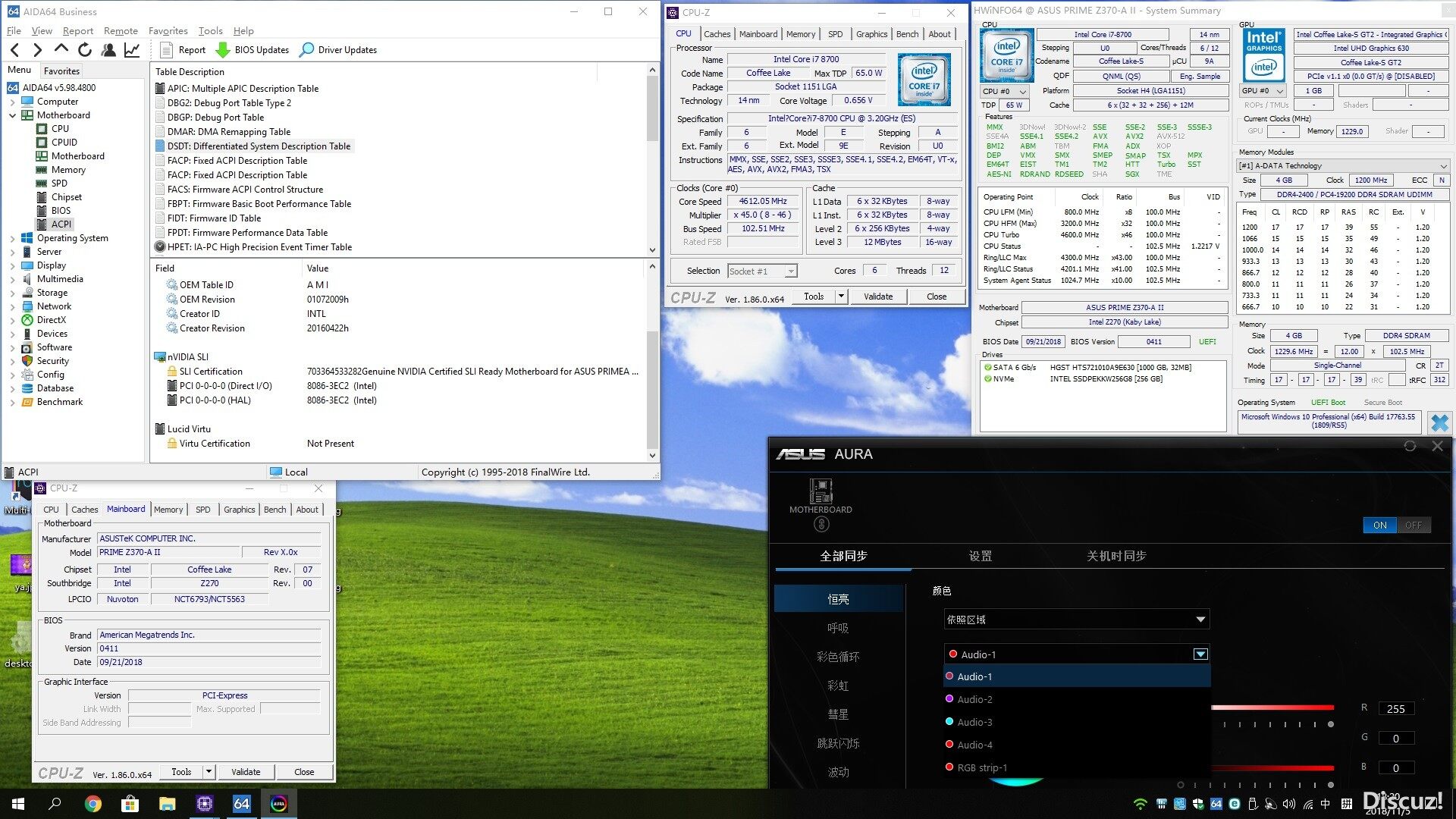Screen dimensions: 1456x819
Task: Switch to CPU-Z from taskbar
Action: pos(204,804)
